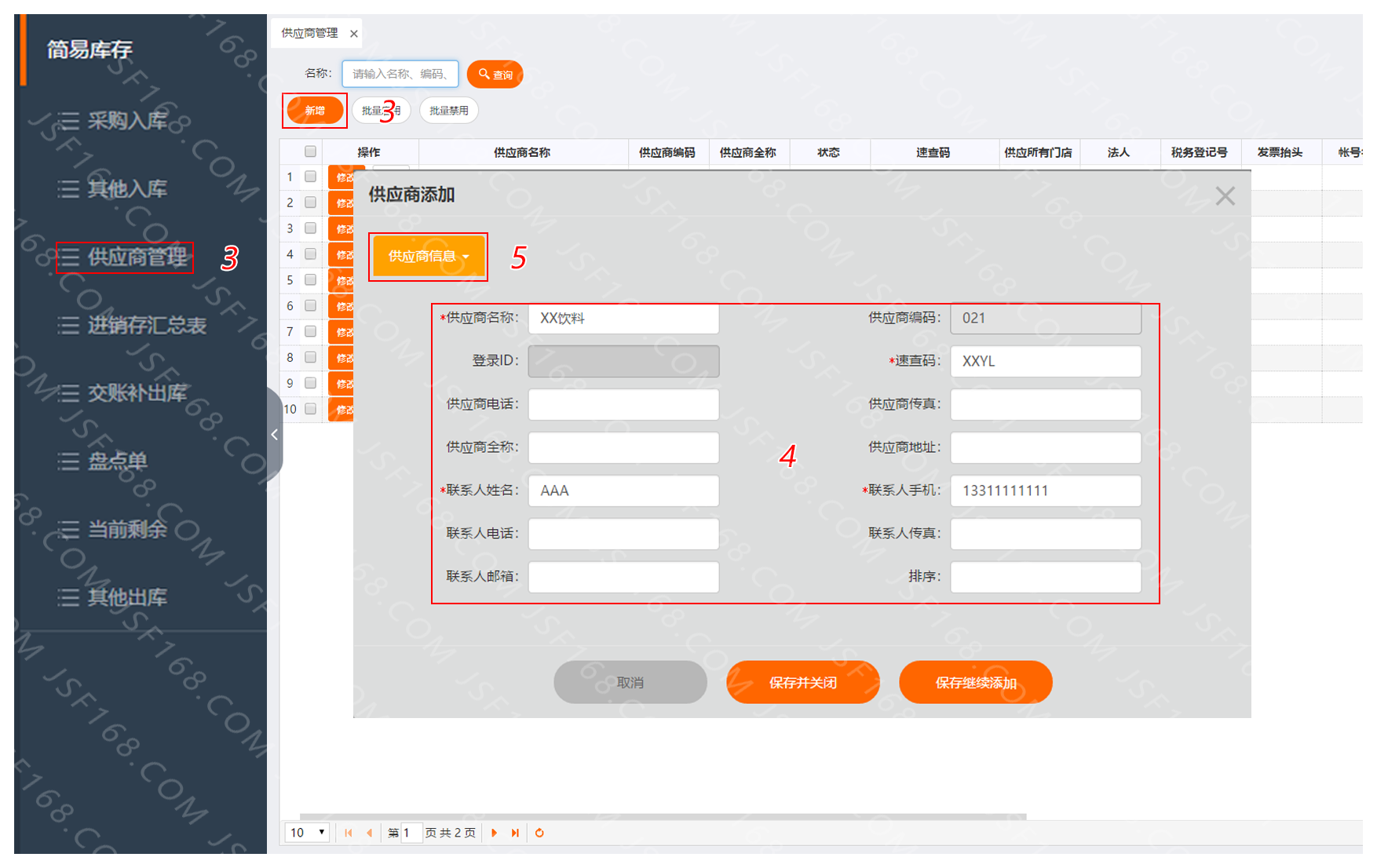This screenshot has height=868, width=1377.
Task: Click the 其他出库 list icon
Action: point(68,597)
